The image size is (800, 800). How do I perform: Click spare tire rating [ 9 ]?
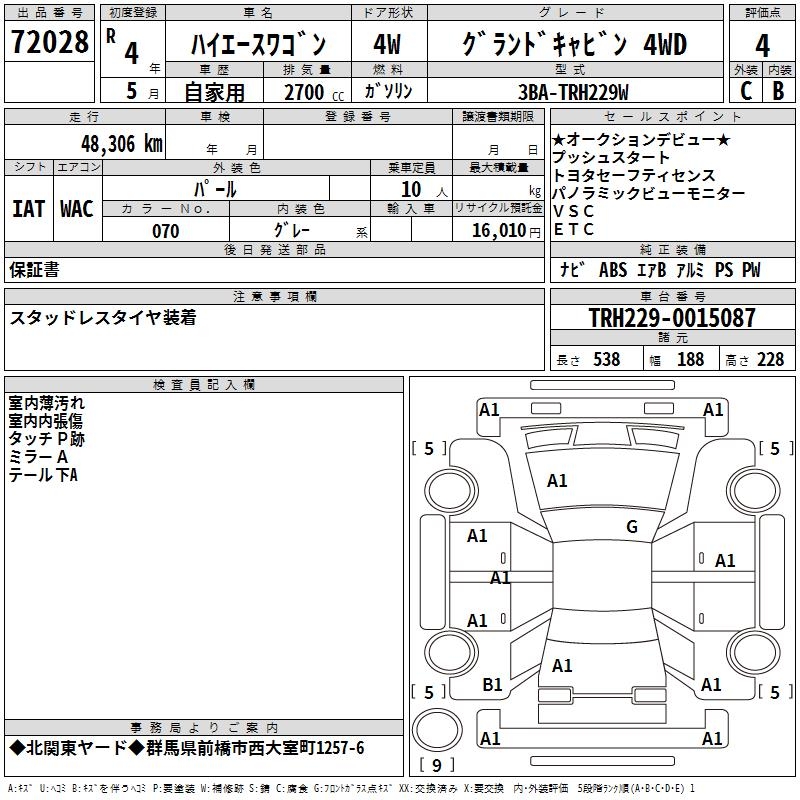coord(437,765)
